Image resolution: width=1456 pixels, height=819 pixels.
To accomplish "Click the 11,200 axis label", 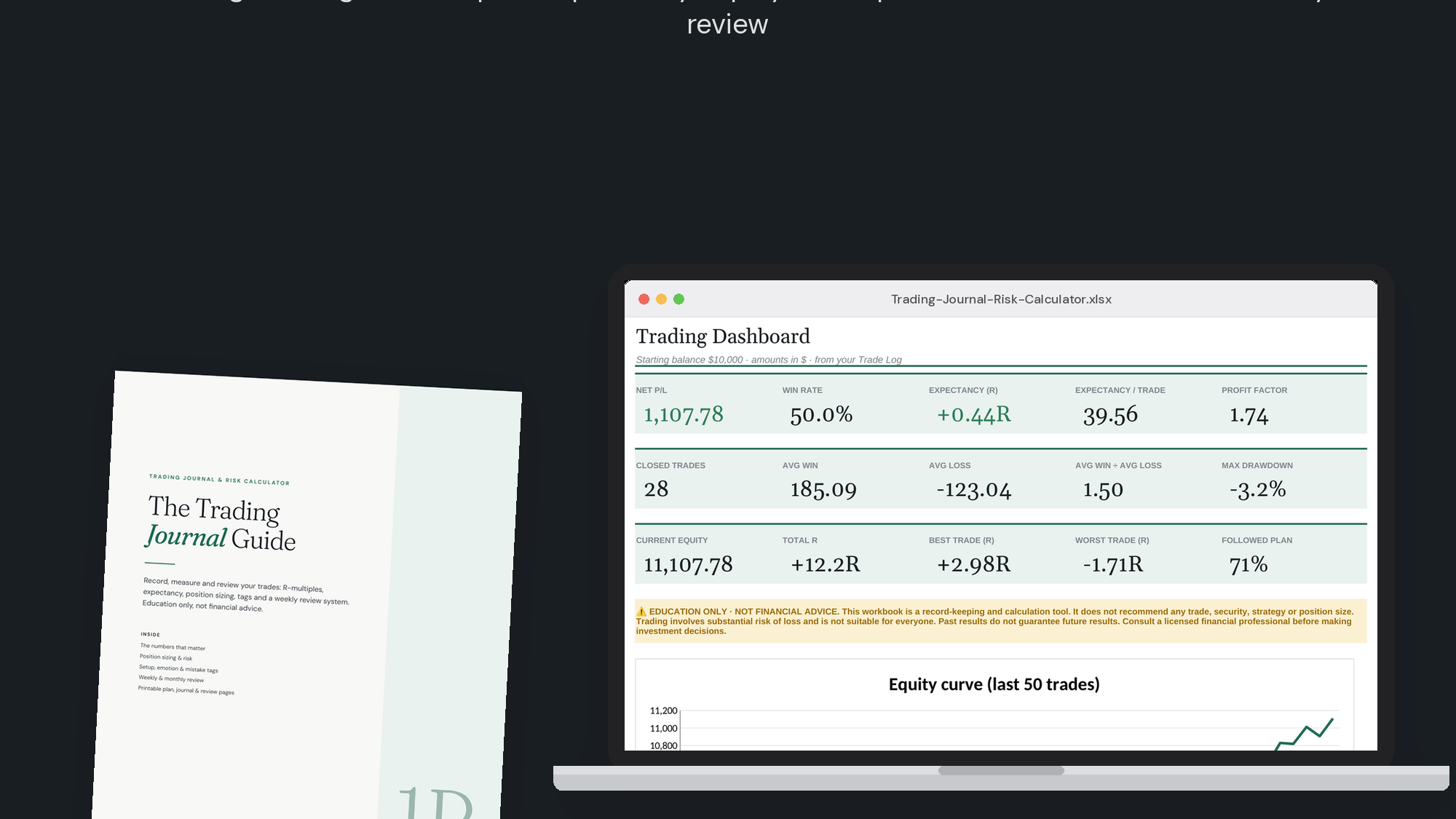I will click(663, 711).
